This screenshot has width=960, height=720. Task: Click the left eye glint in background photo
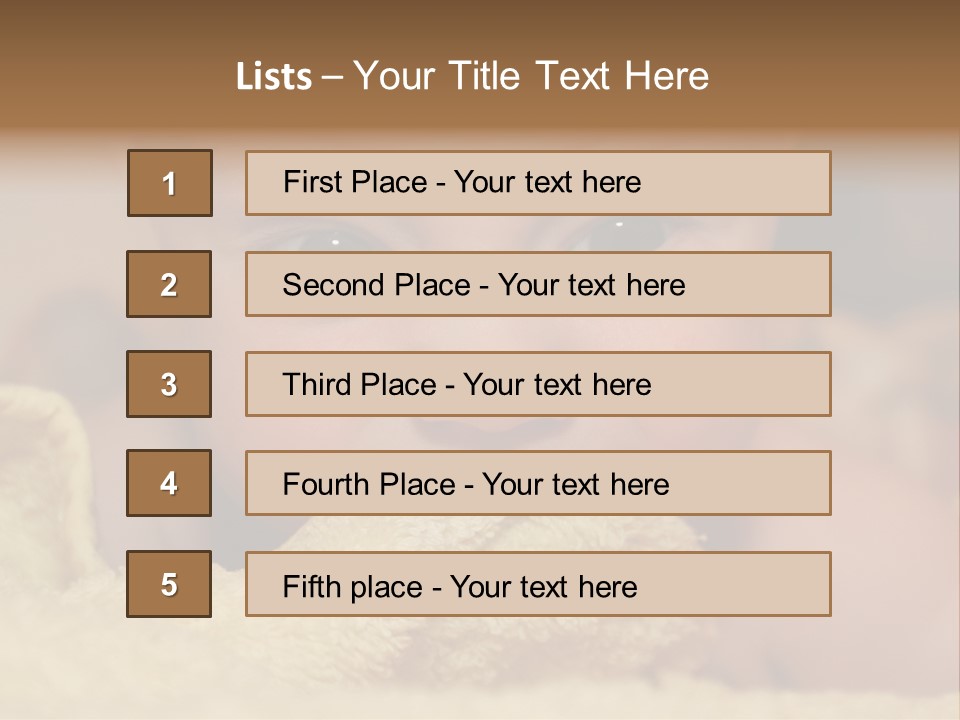(335, 241)
